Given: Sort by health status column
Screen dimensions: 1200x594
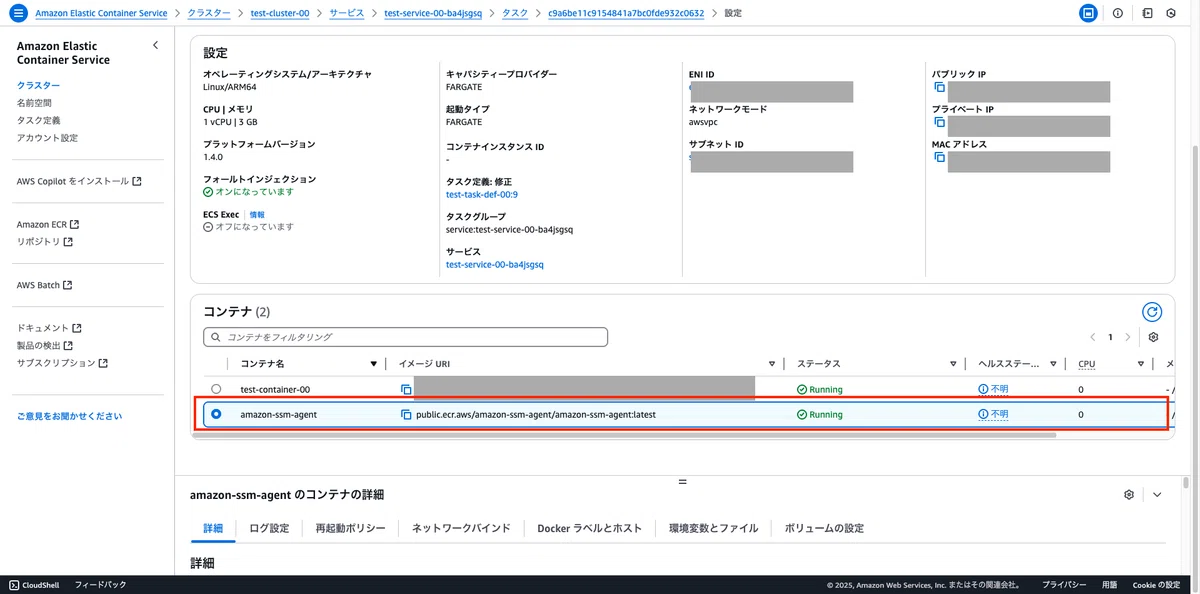Looking at the screenshot, I should click(x=1051, y=364).
